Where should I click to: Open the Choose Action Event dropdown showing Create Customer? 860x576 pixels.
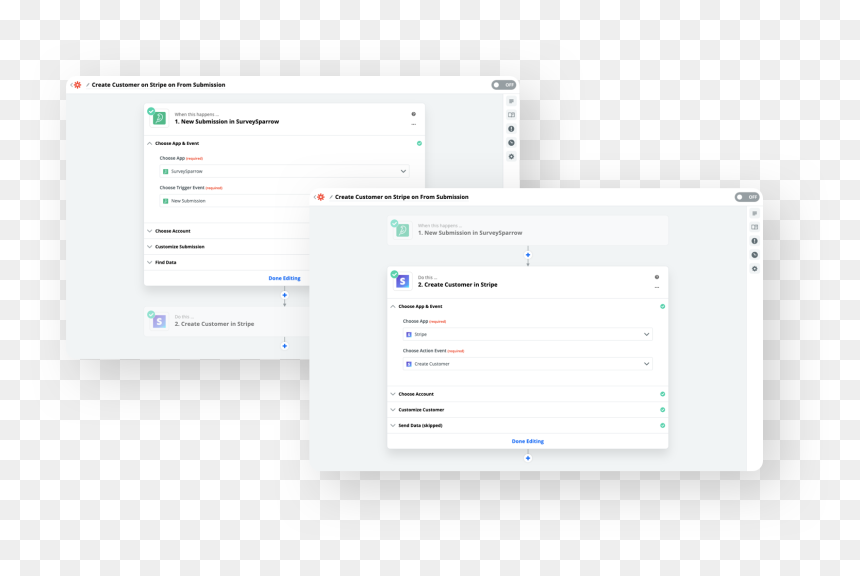pyautogui.click(x=528, y=364)
